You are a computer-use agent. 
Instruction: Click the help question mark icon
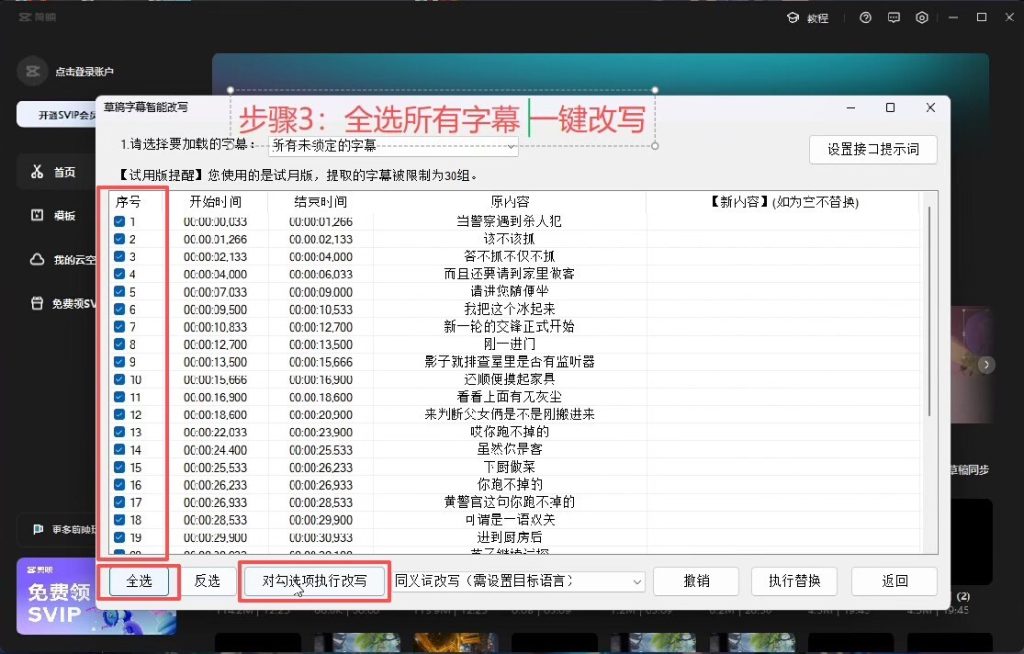coord(865,18)
